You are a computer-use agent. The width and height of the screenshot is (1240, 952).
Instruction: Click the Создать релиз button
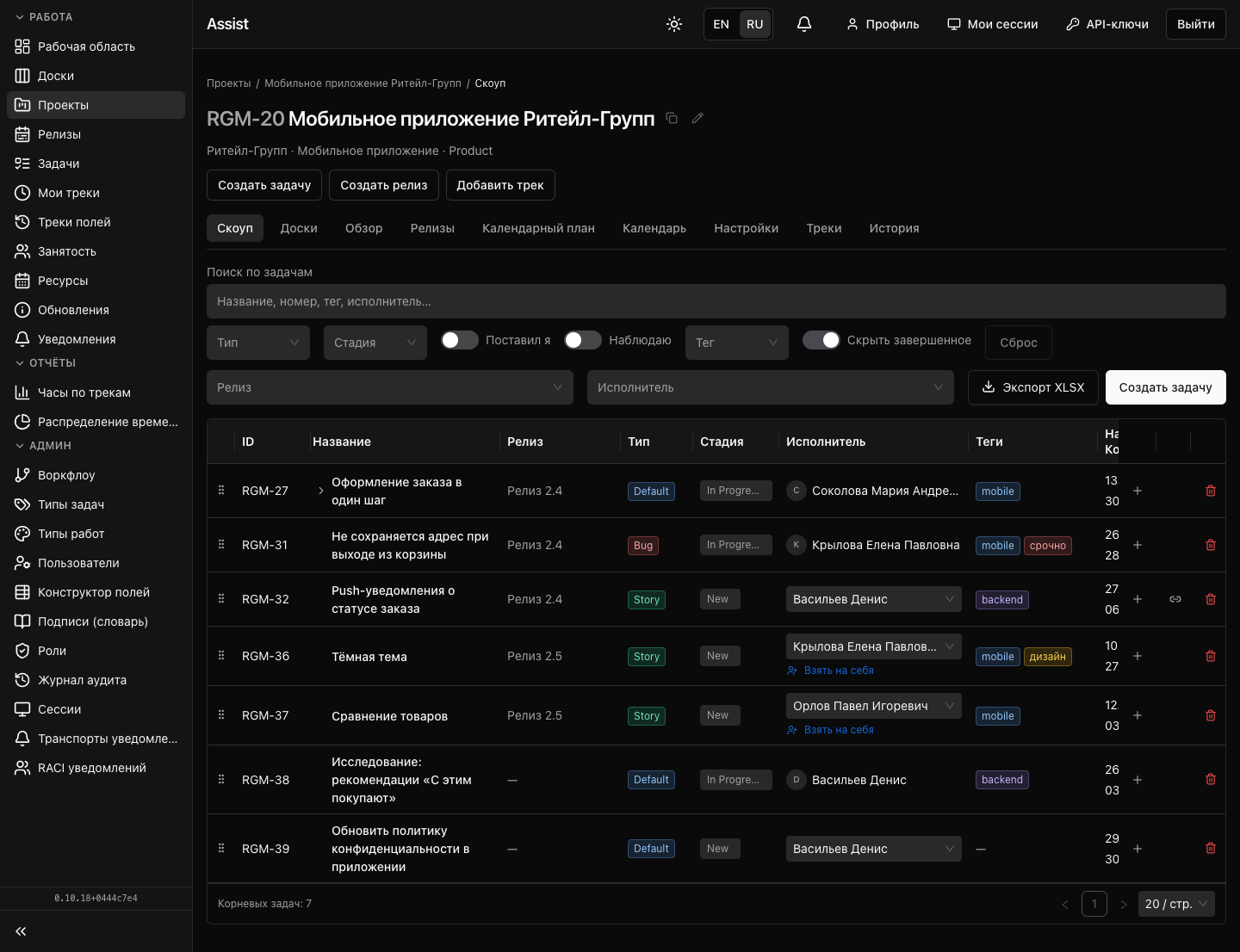tap(384, 185)
